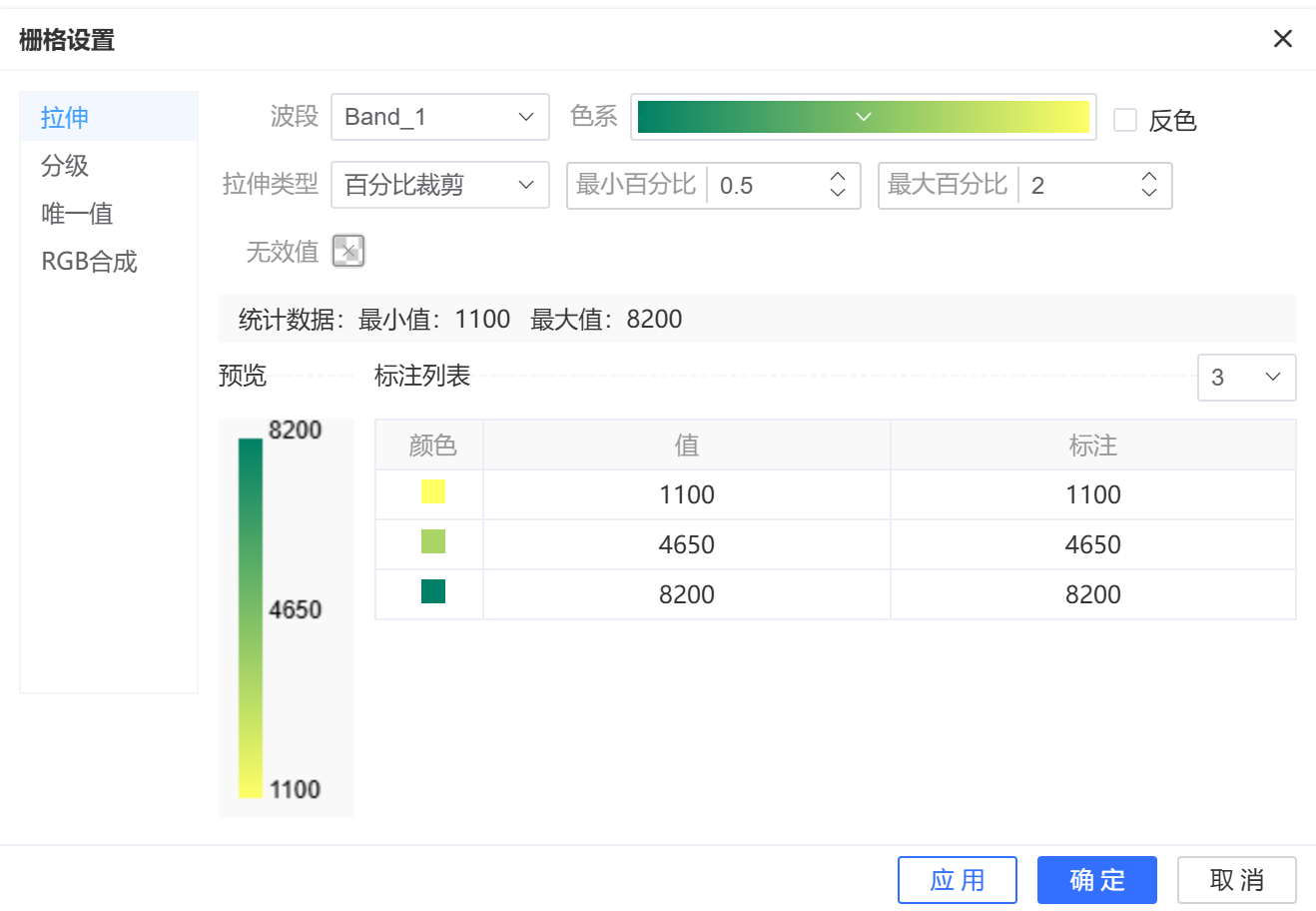
Task: Enable the 反色 checkbox
Action: click(1125, 120)
